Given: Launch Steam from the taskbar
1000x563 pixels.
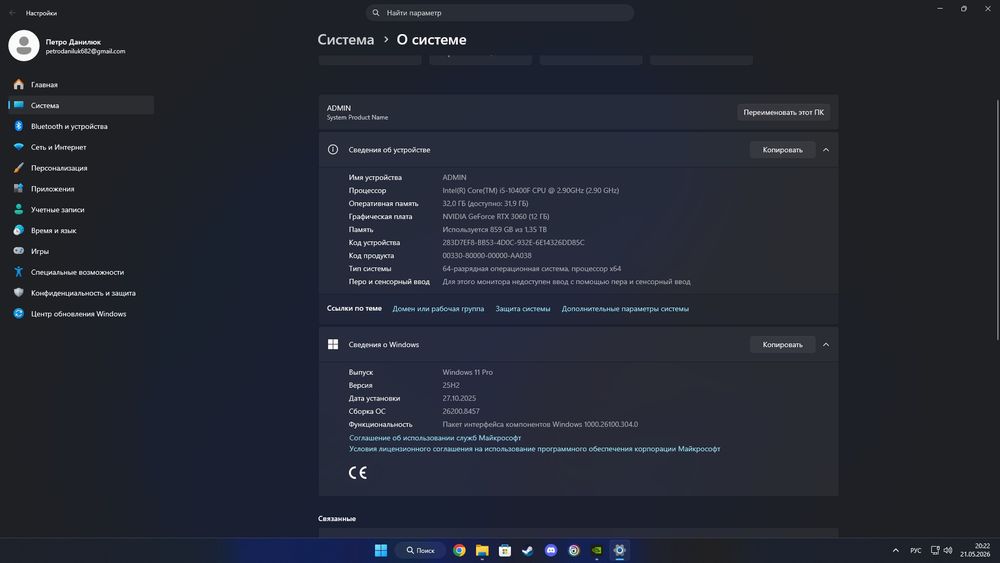Looking at the screenshot, I should (x=528, y=550).
